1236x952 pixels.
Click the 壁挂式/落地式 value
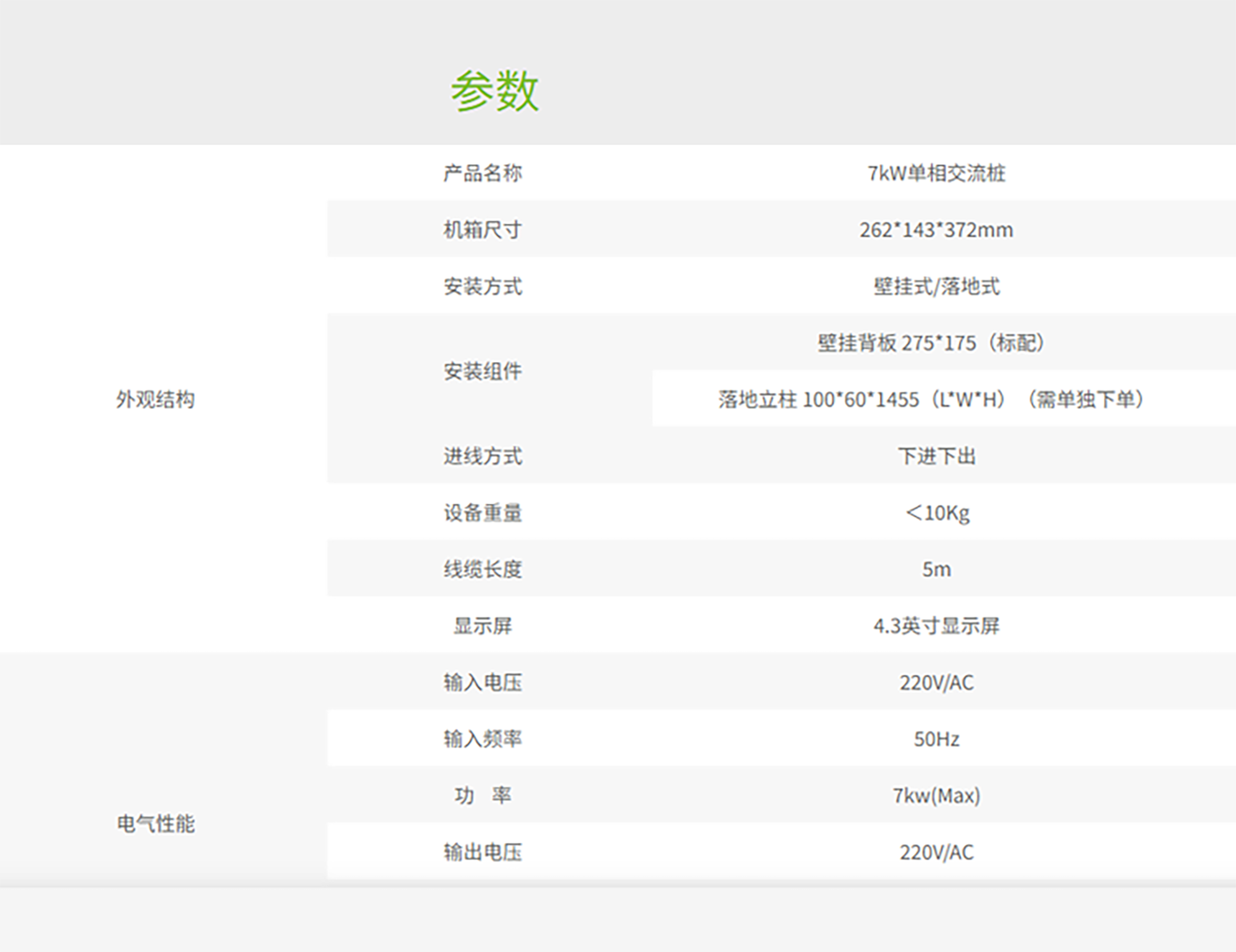pyautogui.click(x=936, y=286)
